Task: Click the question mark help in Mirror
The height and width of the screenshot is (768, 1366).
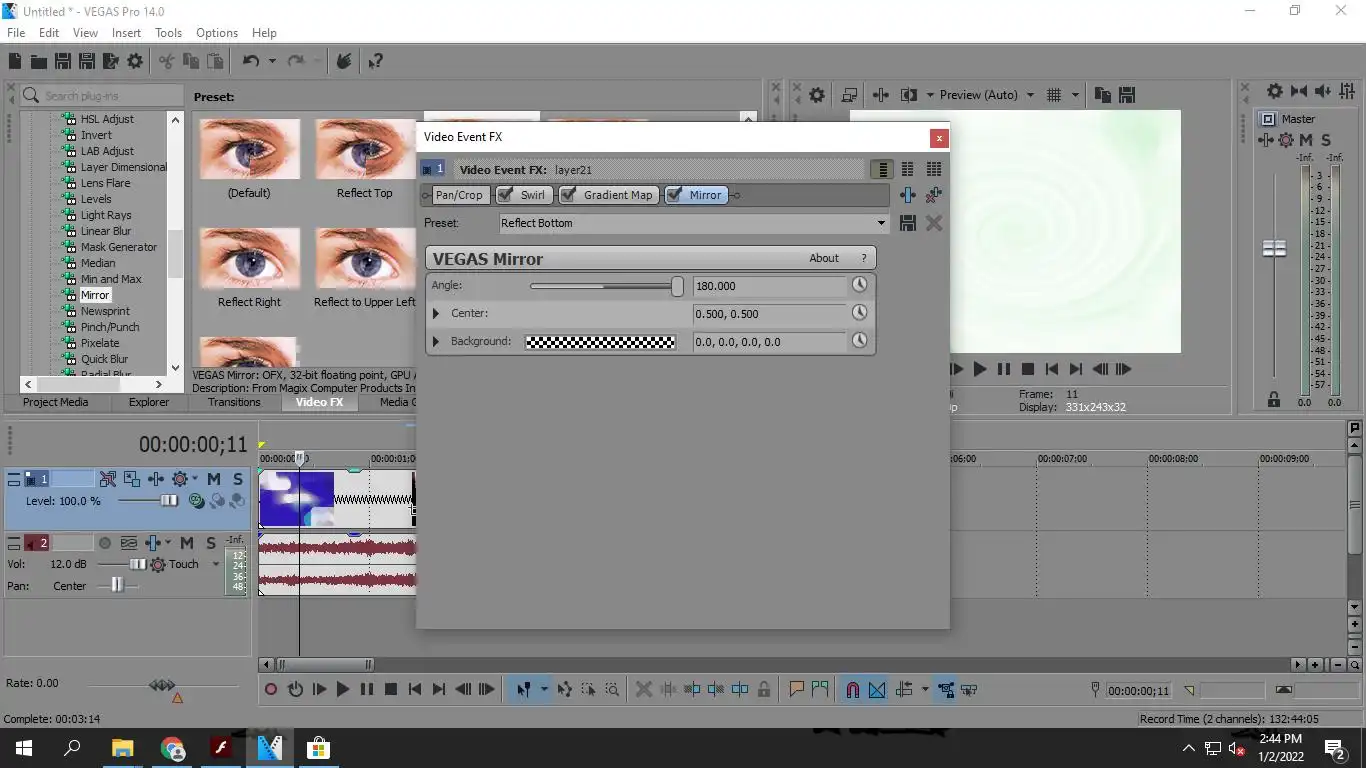Action: coord(864,258)
